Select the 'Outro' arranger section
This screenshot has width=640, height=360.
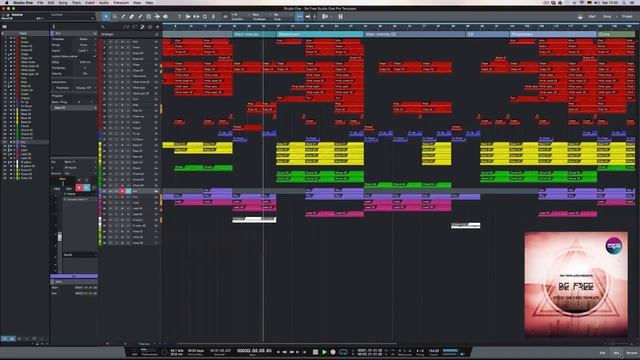pos(616,34)
